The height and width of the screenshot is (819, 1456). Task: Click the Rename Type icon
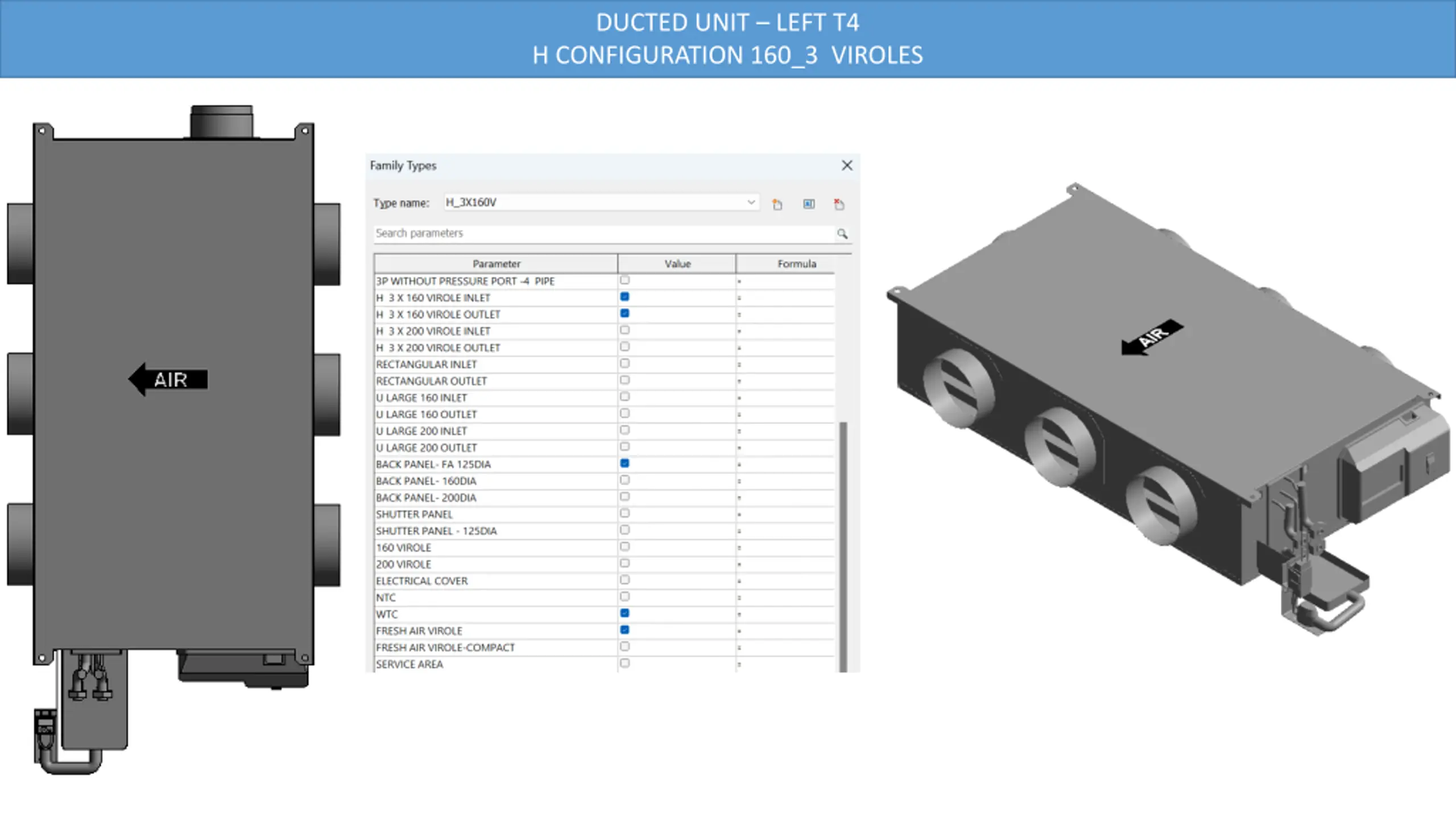click(x=808, y=204)
